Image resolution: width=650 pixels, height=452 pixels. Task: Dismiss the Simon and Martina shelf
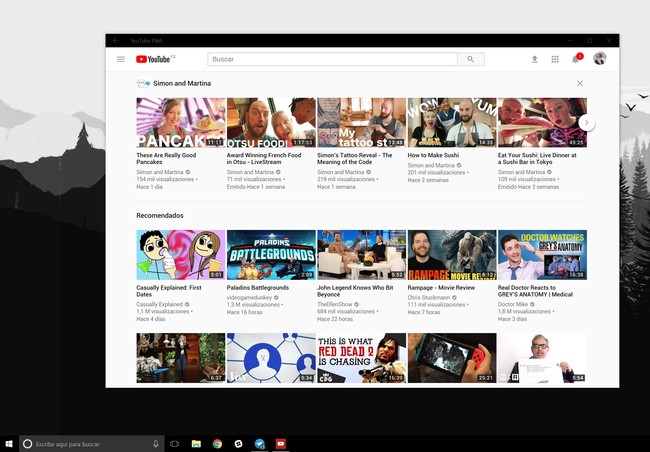(x=580, y=83)
